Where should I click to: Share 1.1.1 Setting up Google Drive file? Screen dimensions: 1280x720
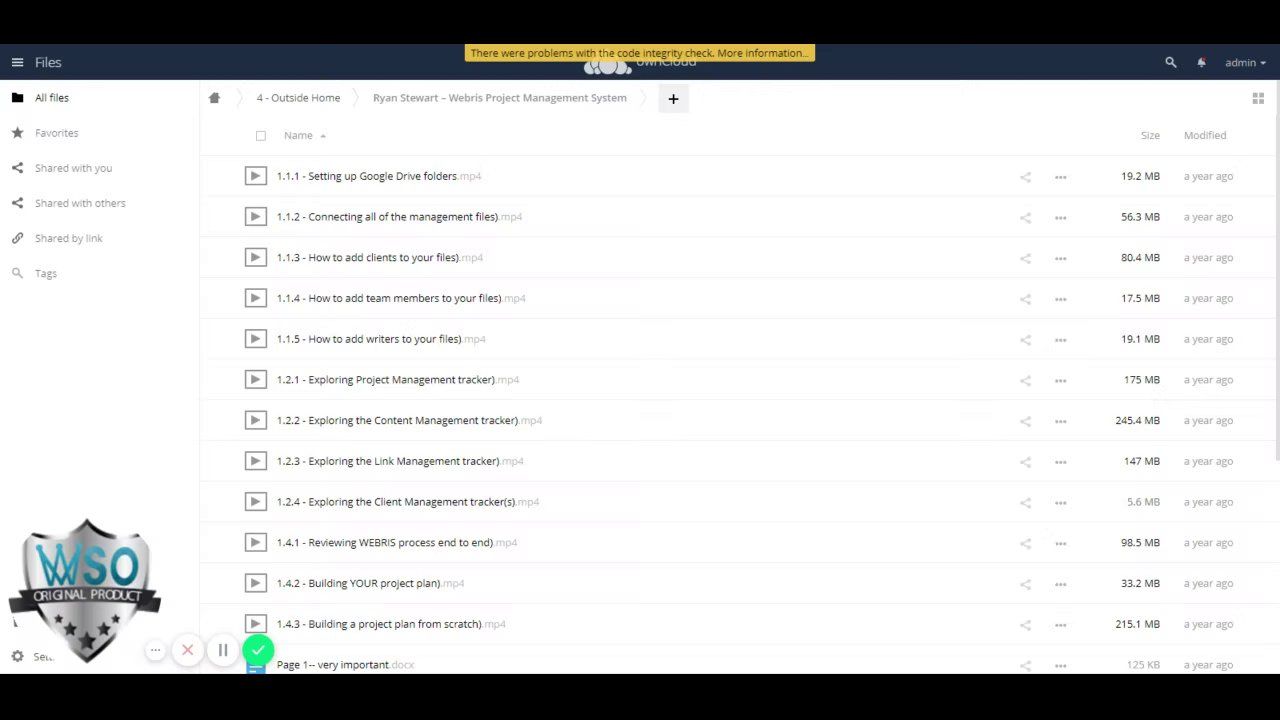click(1025, 177)
